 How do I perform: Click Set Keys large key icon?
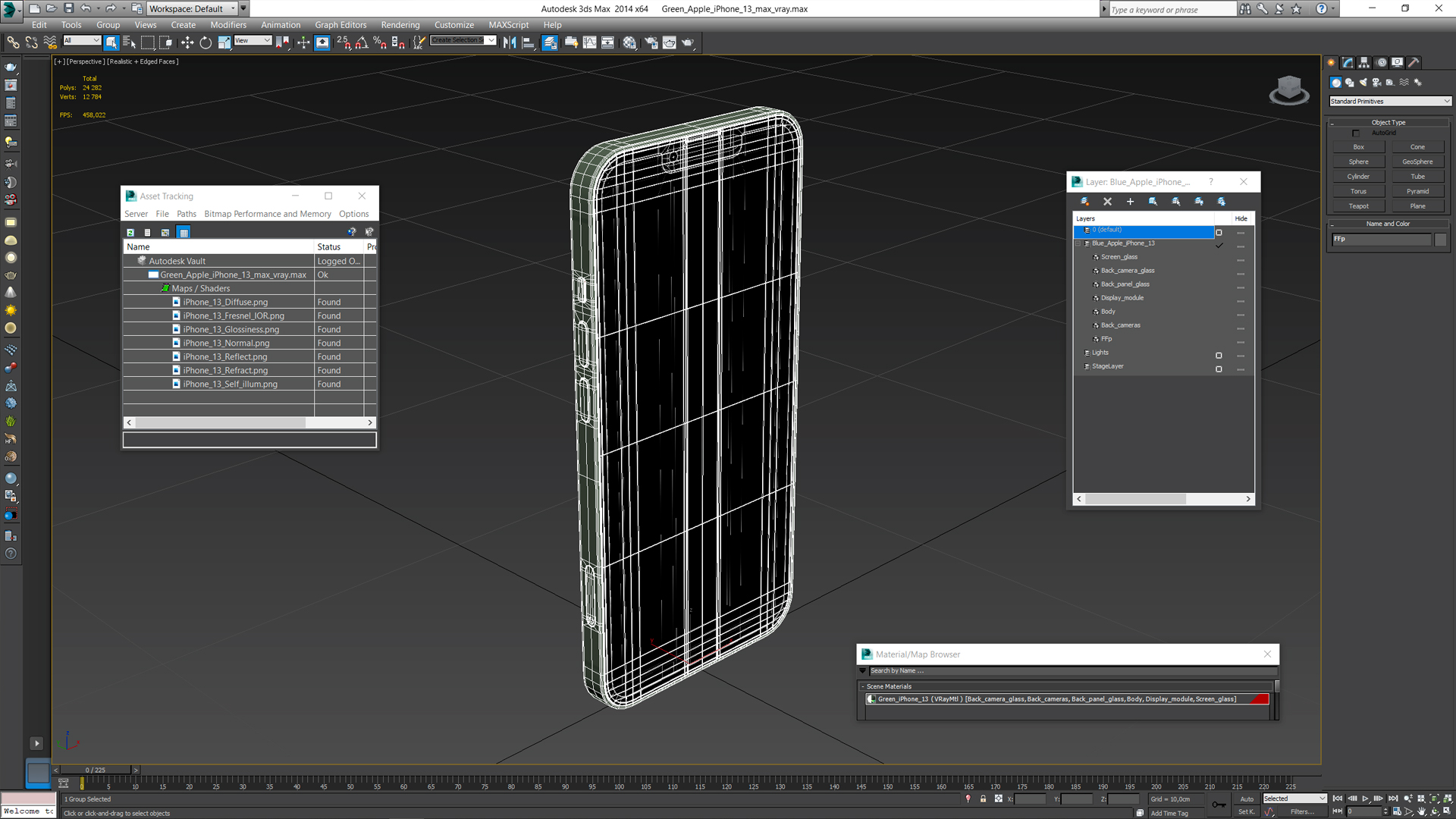(1219, 805)
